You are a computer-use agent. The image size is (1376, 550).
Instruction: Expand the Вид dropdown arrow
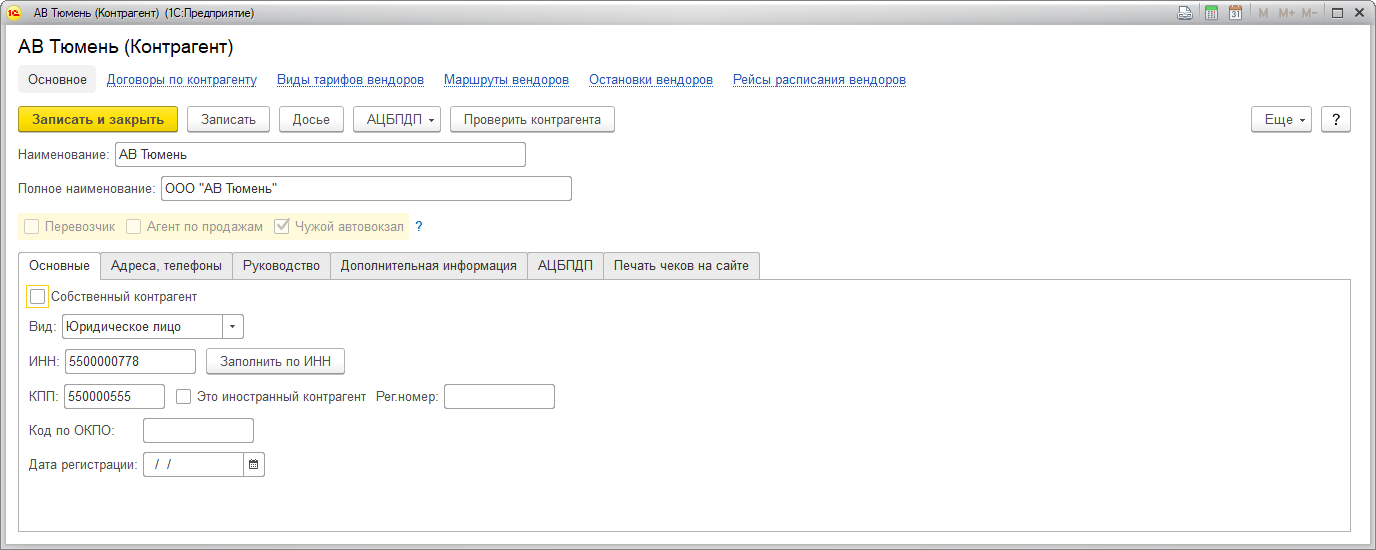tap(233, 327)
